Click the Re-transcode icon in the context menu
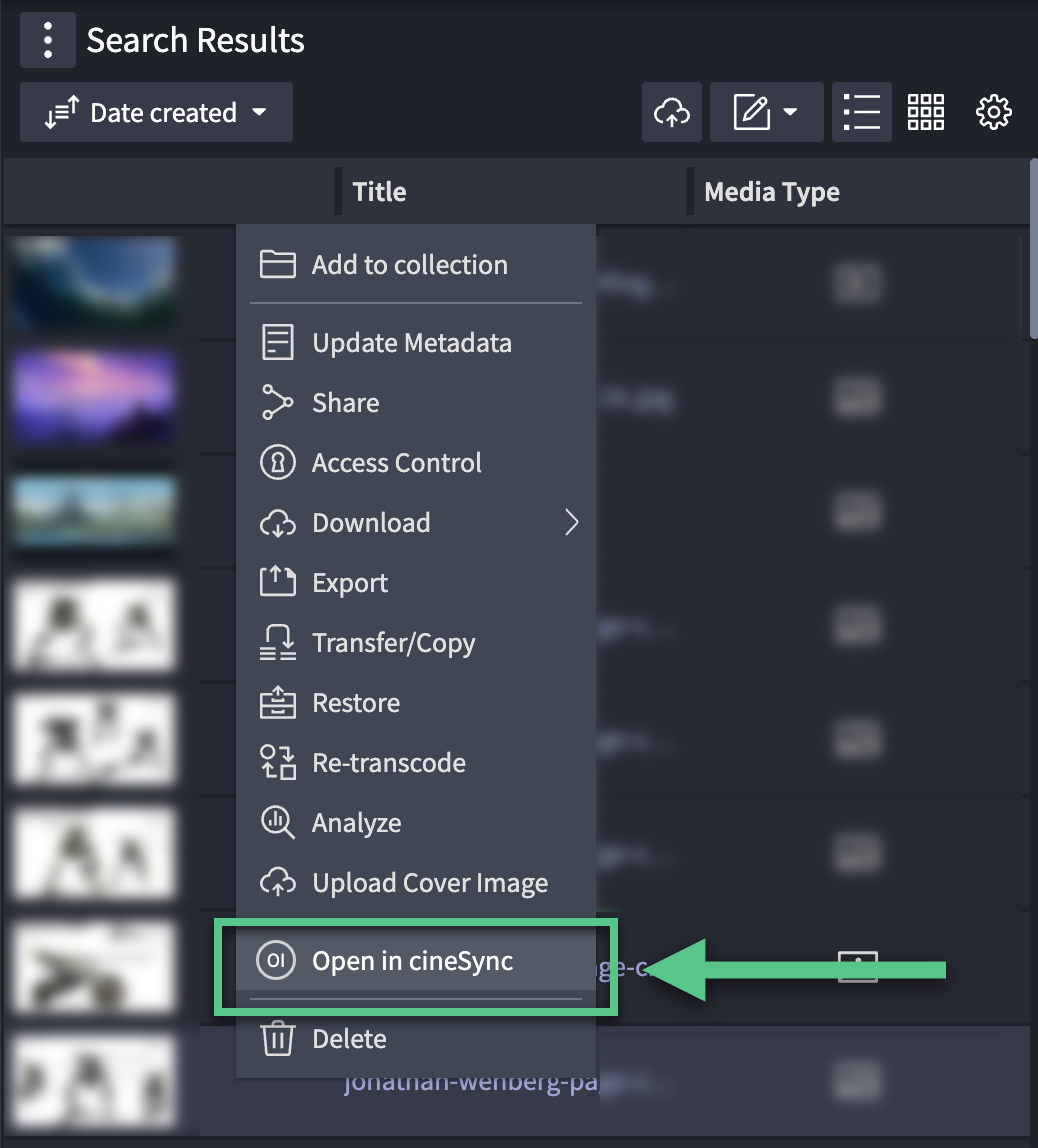1038x1148 pixels. pos(278,762)
